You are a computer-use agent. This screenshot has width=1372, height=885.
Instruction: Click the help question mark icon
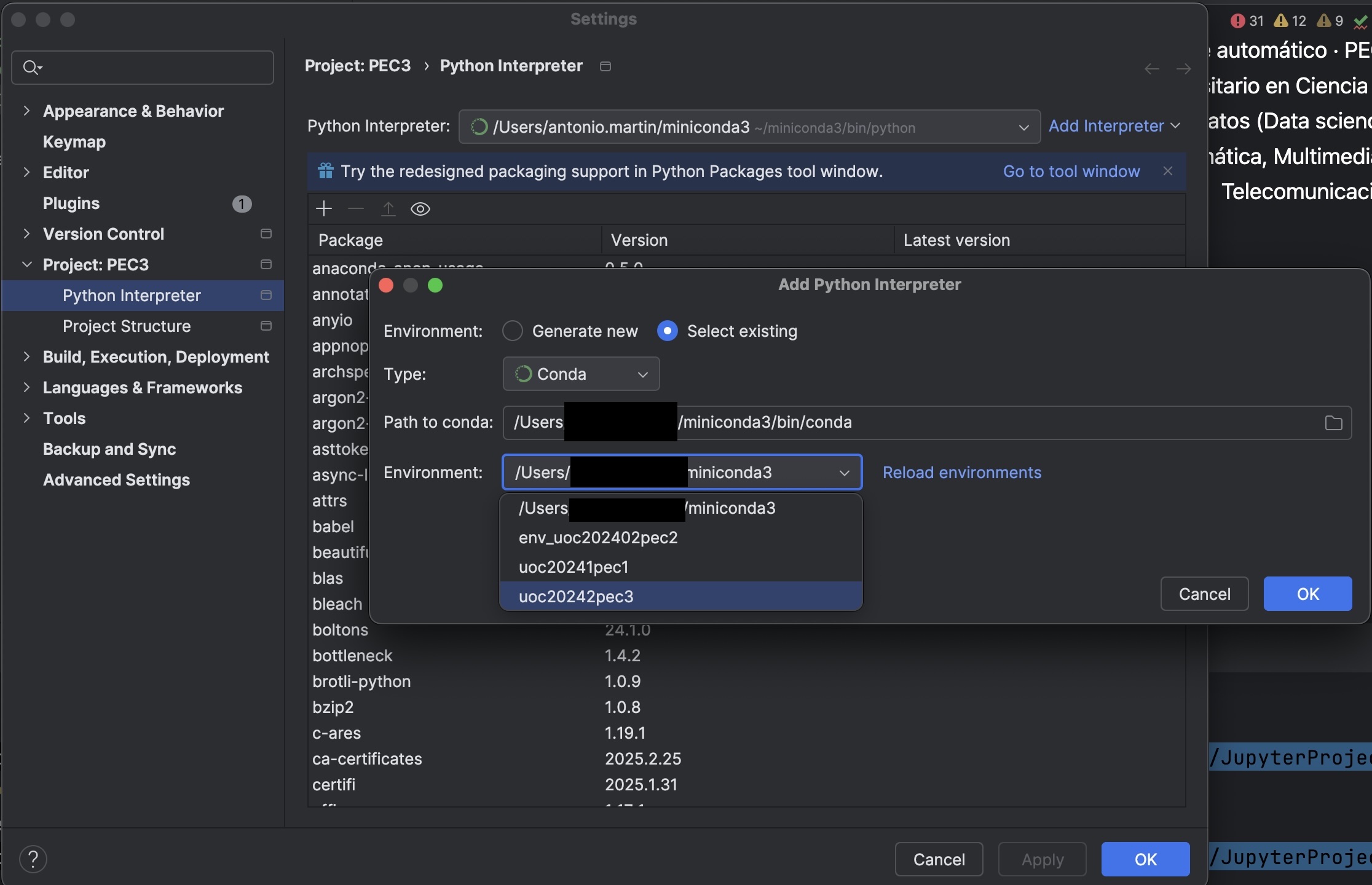click(33, 859)
